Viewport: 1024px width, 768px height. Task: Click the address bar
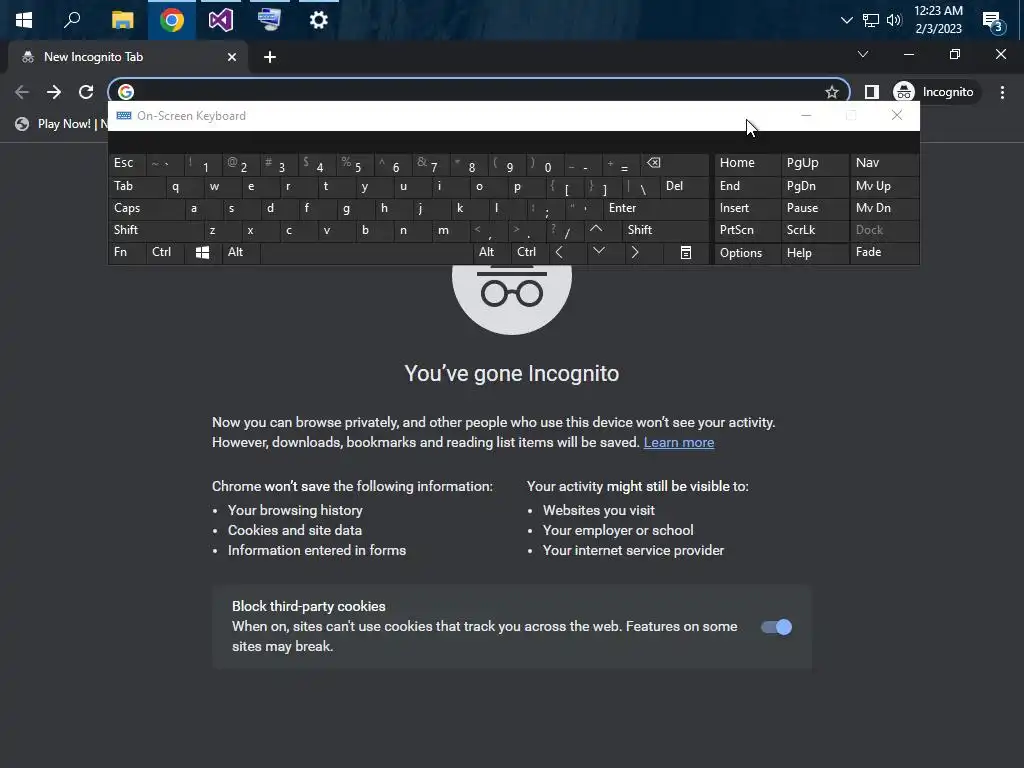tap(477, 92)
